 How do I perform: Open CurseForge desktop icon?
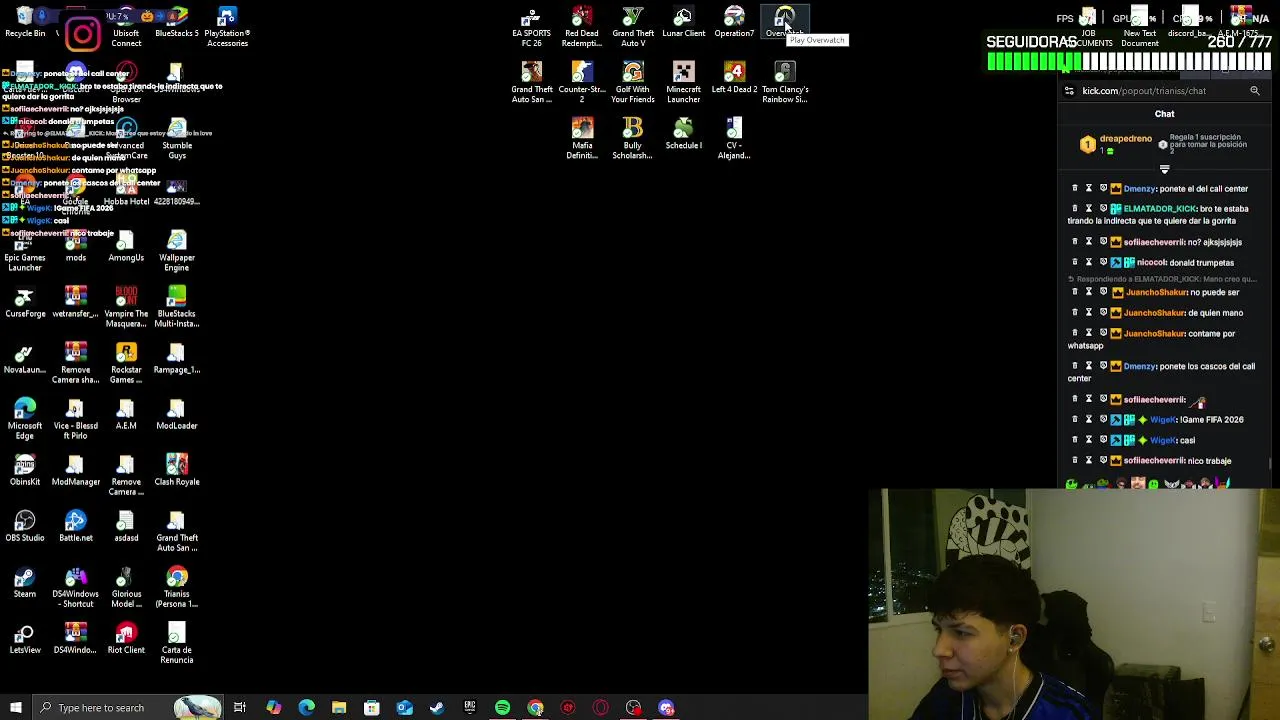tap(25, 302)
